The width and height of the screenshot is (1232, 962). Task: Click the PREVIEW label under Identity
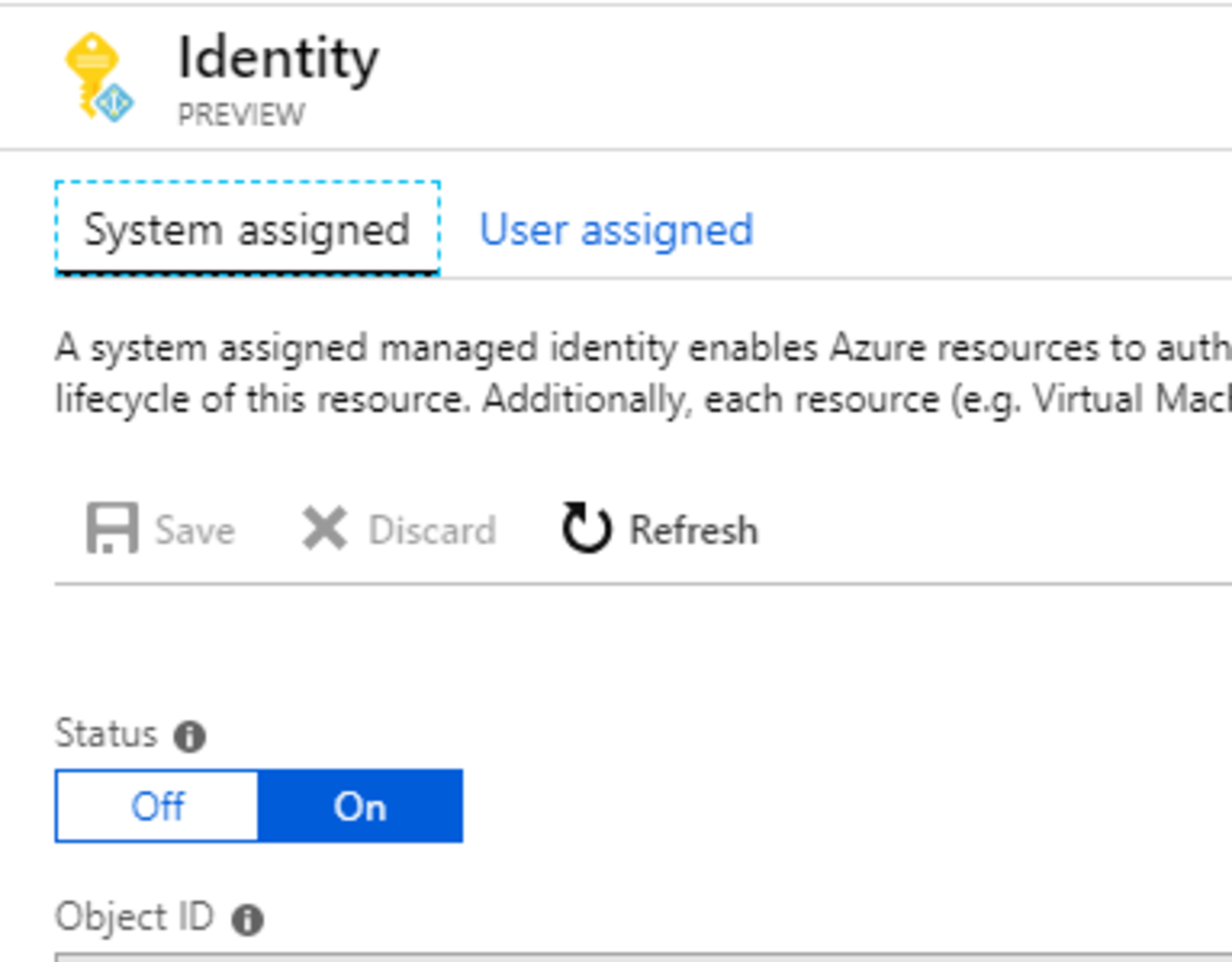pyautogui.click(x=242, y=115)
